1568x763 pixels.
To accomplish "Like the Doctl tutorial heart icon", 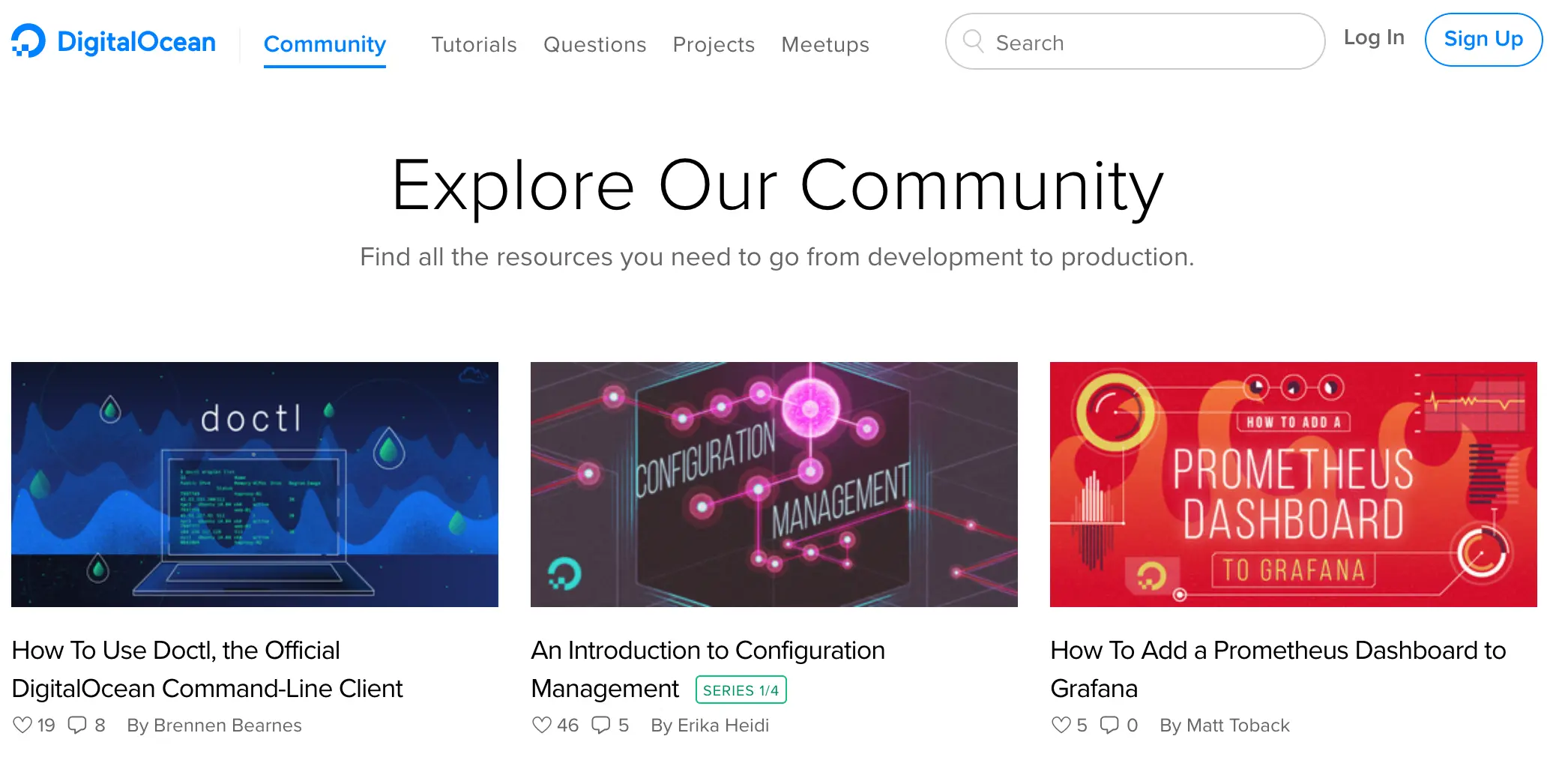I will [22, 725].
